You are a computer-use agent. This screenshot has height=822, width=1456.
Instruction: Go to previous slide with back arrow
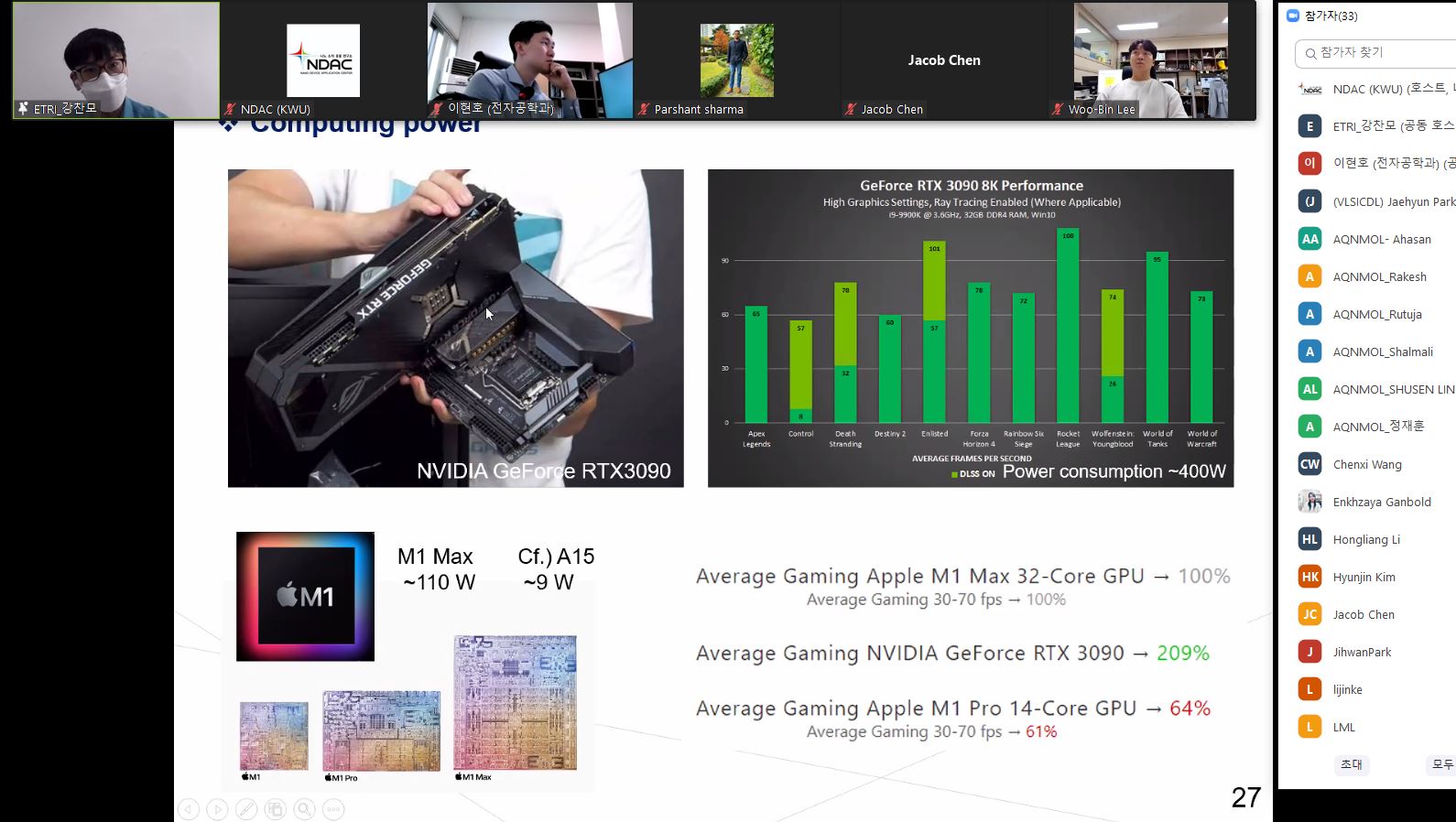[189, 809]
